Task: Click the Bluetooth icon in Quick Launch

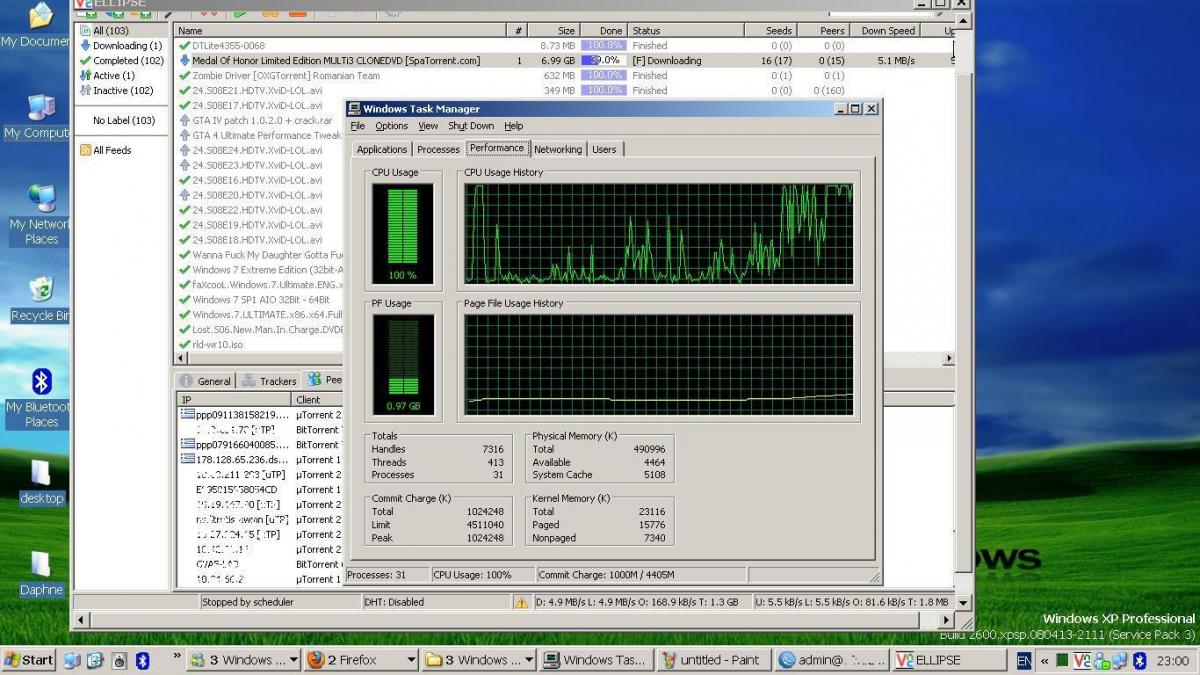Action: coord(142,660)
